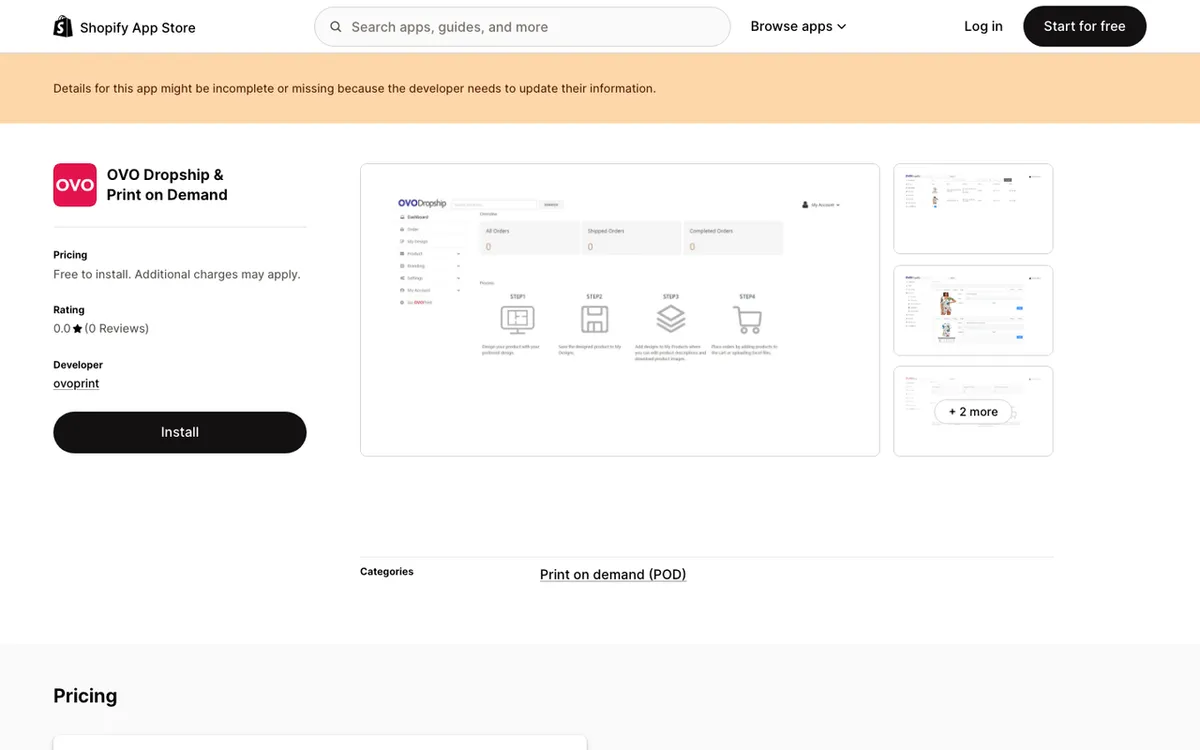Open the Shopify App Store home link
The width and height of the screenshot is (1200, 750).
tap(125, 27)
